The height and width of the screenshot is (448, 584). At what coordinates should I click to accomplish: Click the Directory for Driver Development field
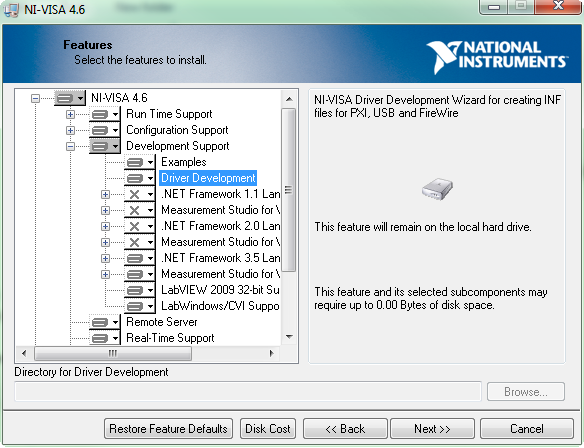(x=248, y=392)
